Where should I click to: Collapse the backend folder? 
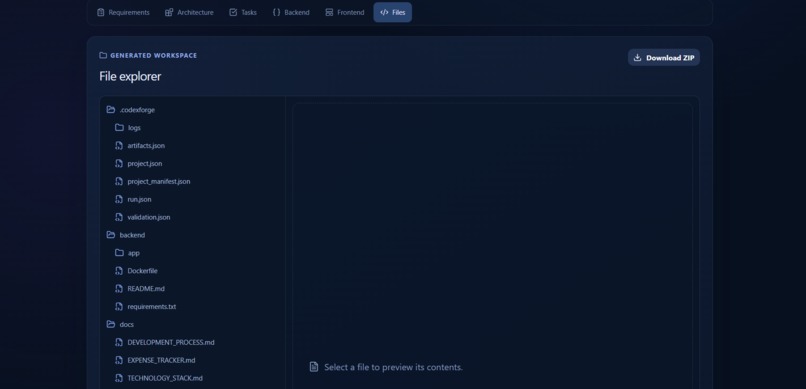[x=126, y=235]
